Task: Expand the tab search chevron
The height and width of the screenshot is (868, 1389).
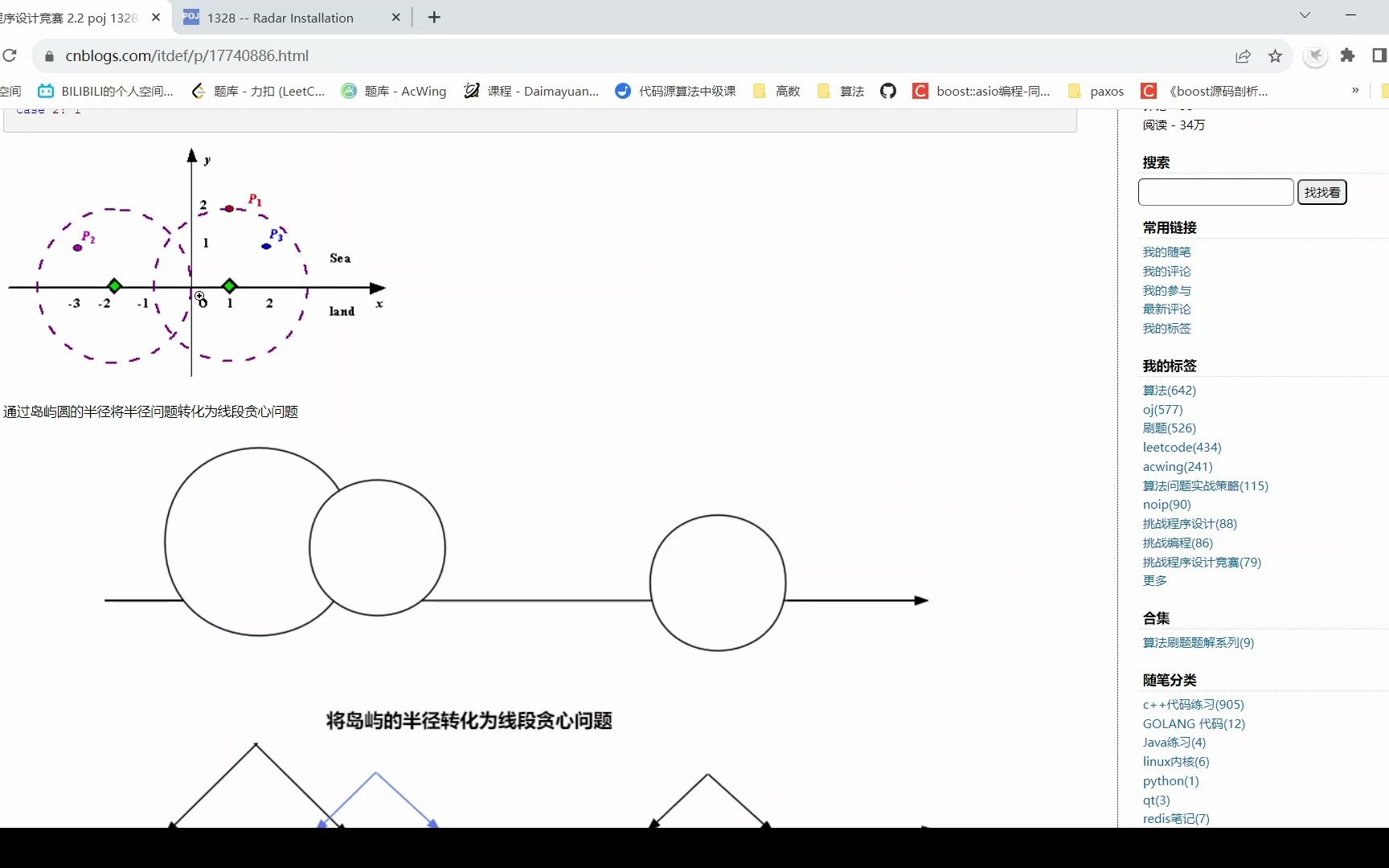Action: click(x=1305, y=15)
